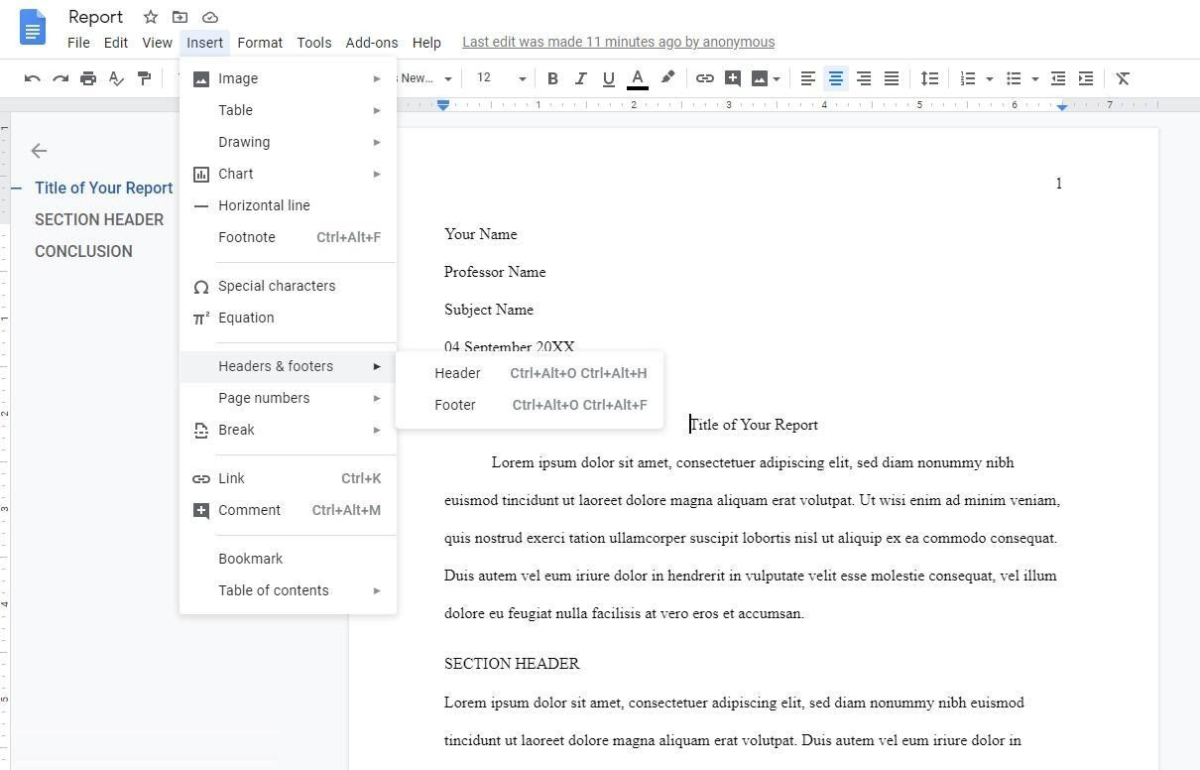Select the highlight color tool

coord(668,77)
